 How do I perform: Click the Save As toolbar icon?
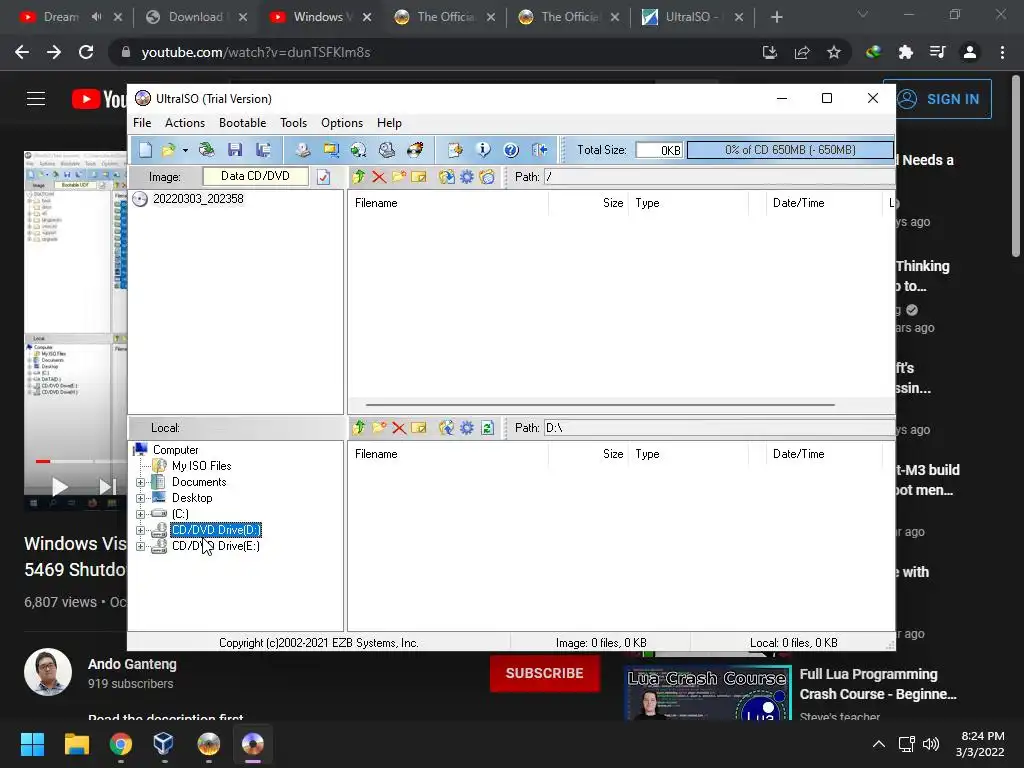pyautogui.click(x=263, y=150)
